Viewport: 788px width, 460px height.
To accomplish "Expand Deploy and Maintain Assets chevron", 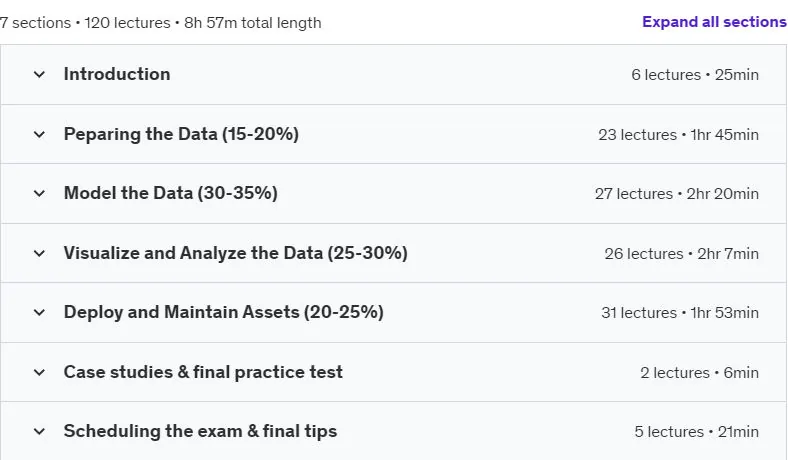I will click(39, 312).
